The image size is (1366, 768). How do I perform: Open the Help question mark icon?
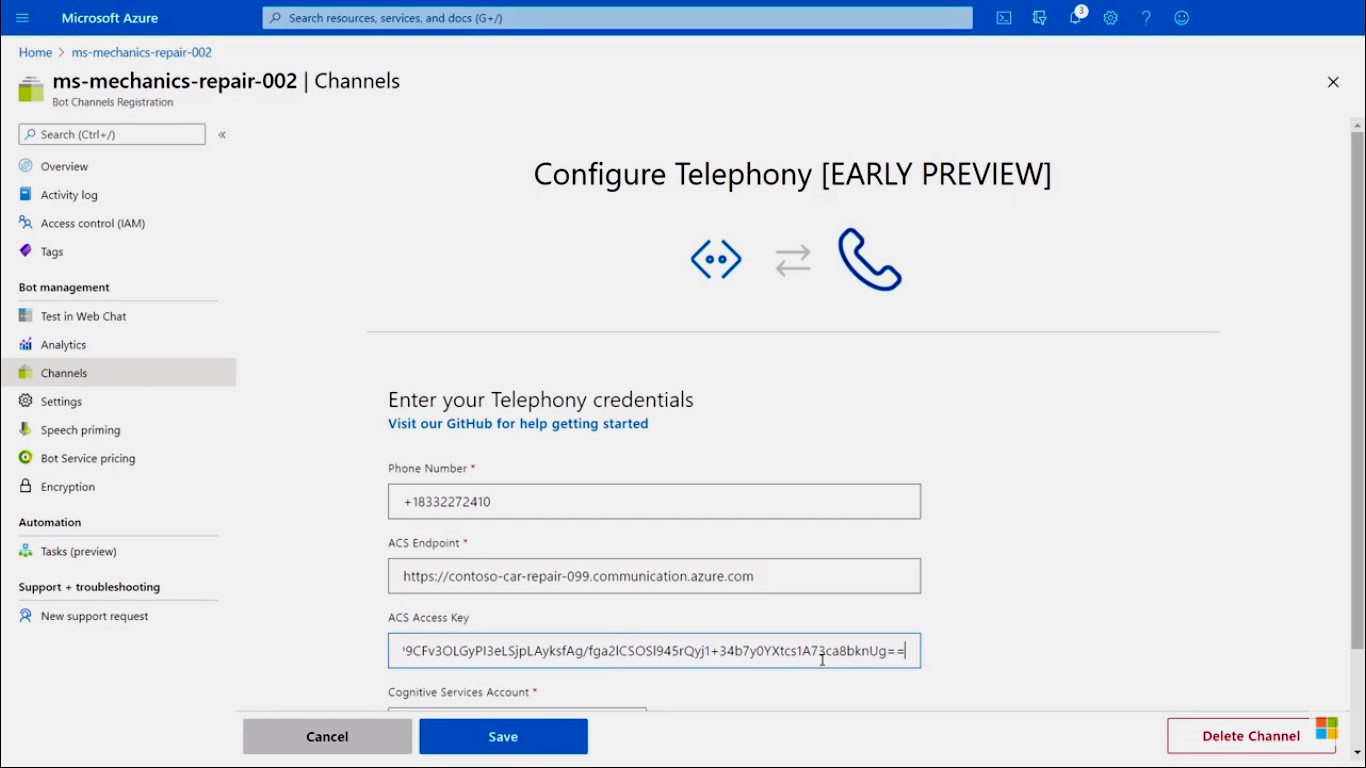1146,18
